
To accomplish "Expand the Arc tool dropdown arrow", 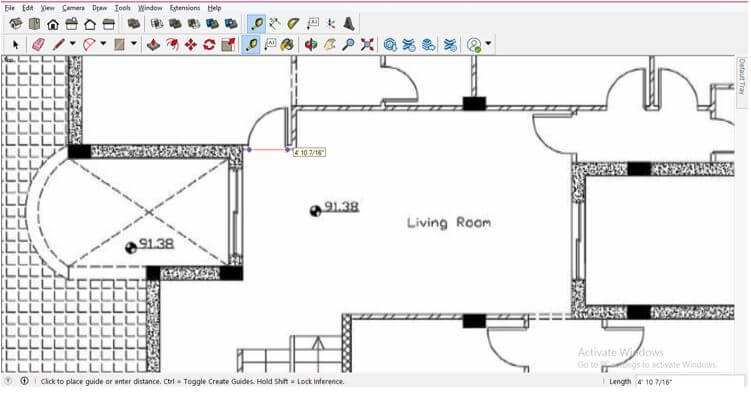I will [103, 44].
